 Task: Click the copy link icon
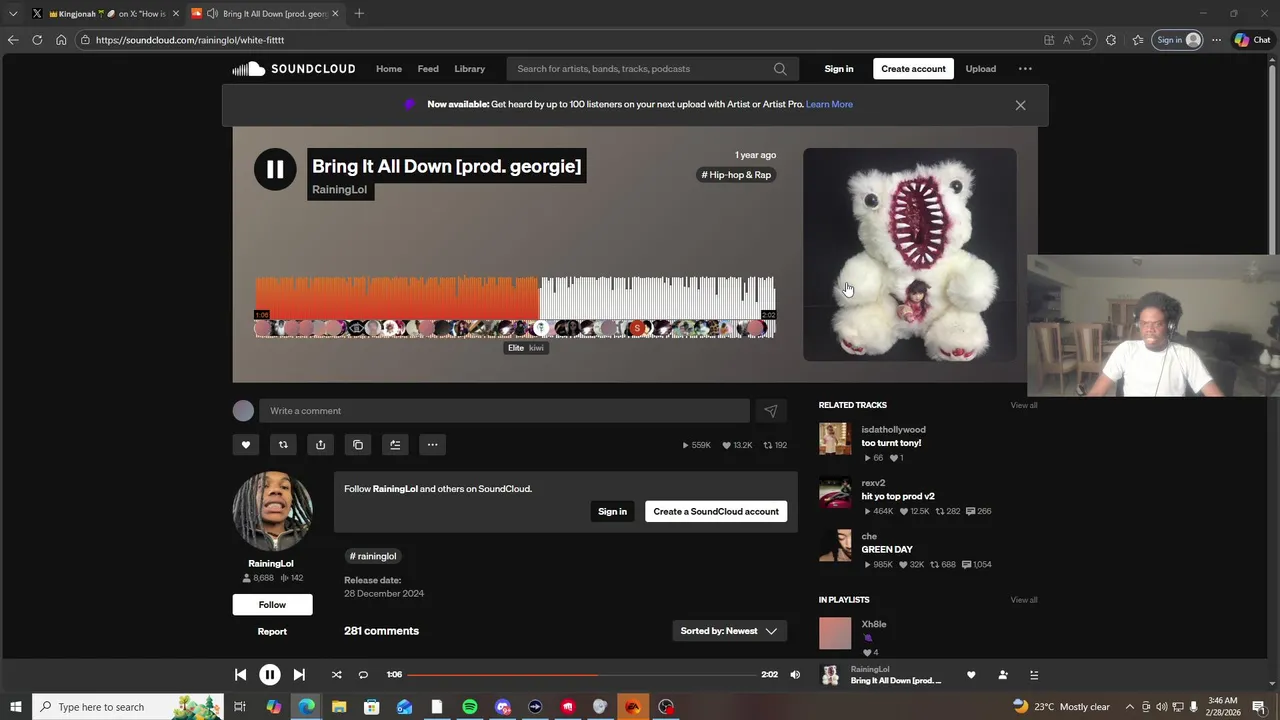click(358, 445)
